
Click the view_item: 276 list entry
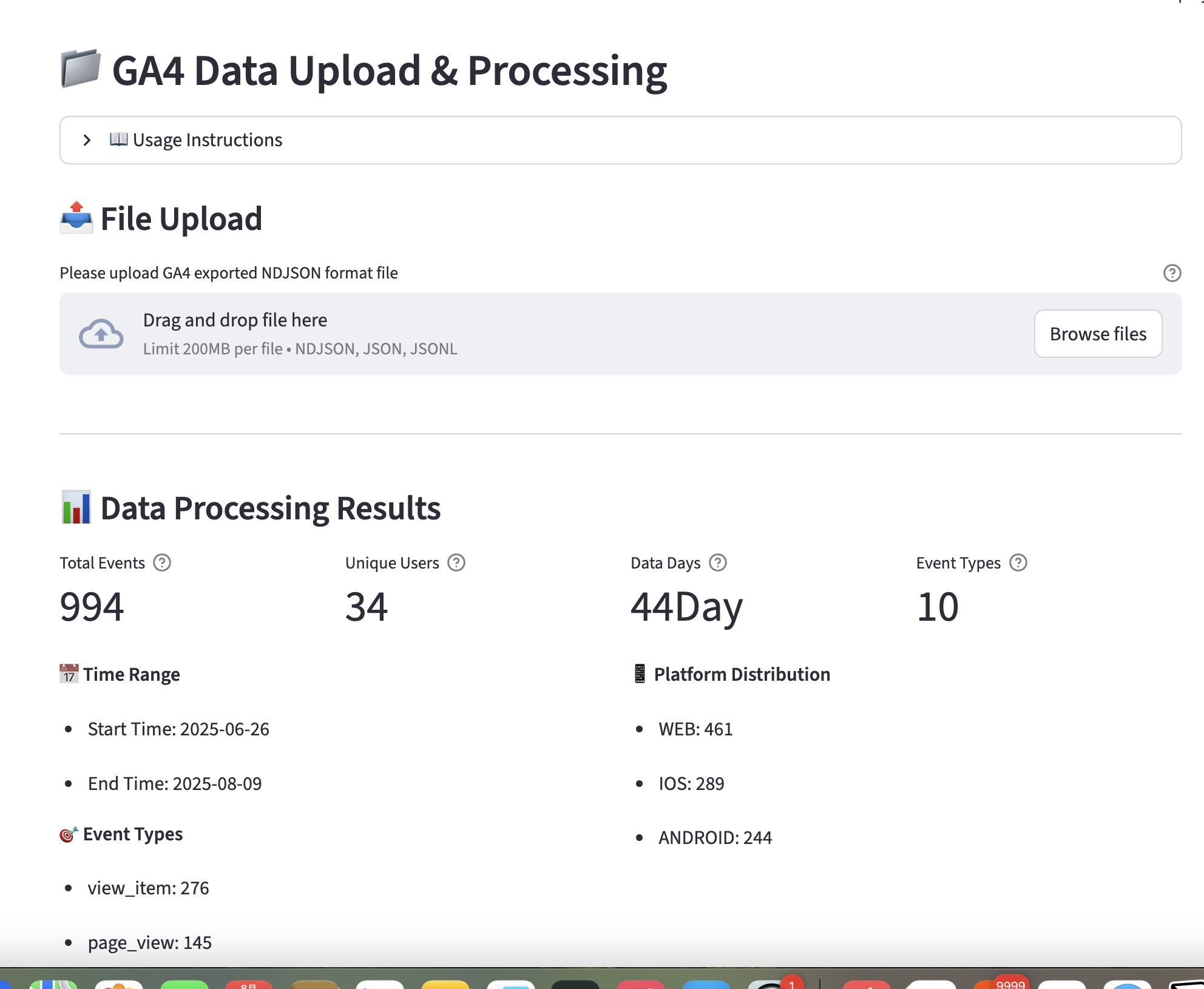coord(148,888)
